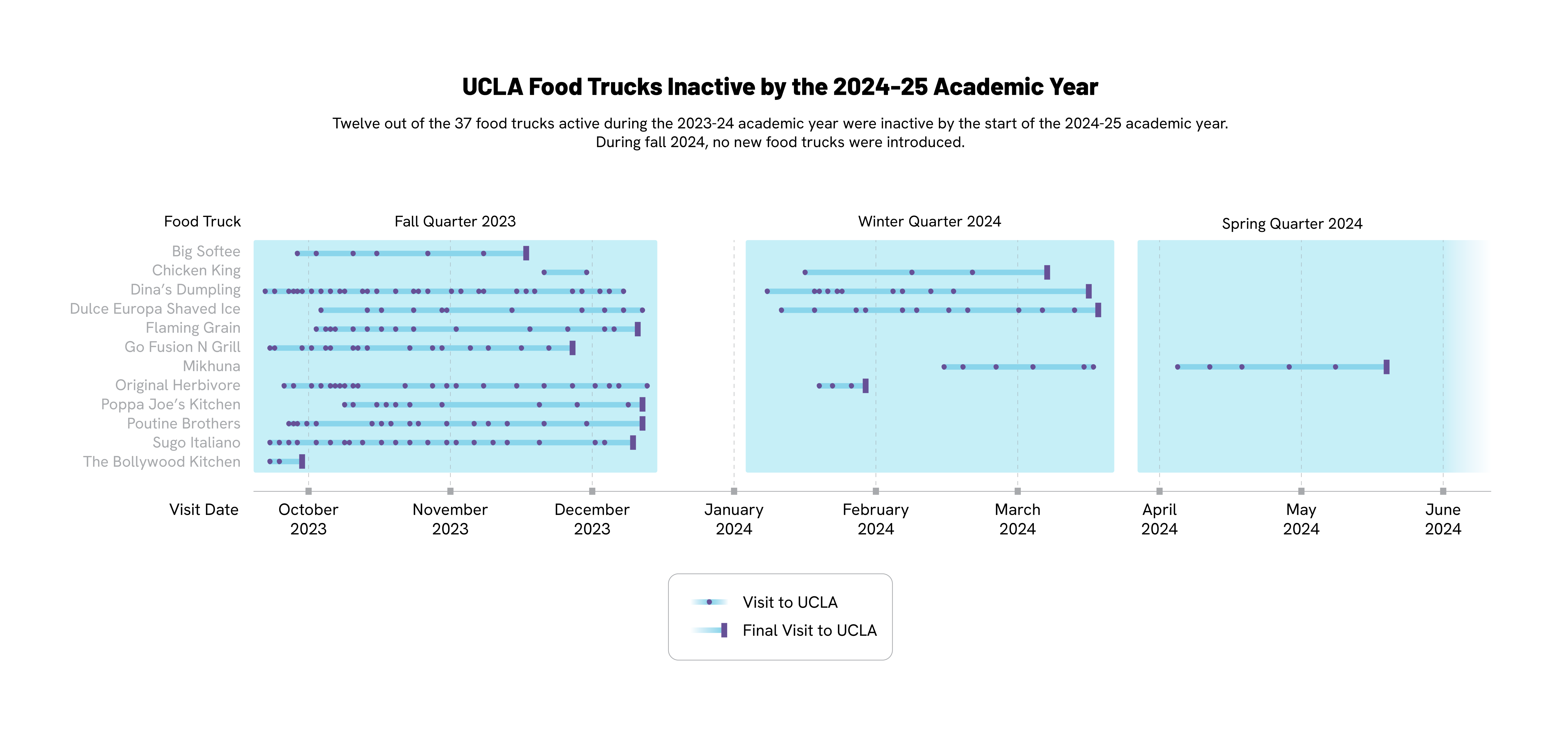This screenshot has width=1568, height=734.
Task: Click the Spring Quarter 2024 heading
Action: [x=1292, y=224]
